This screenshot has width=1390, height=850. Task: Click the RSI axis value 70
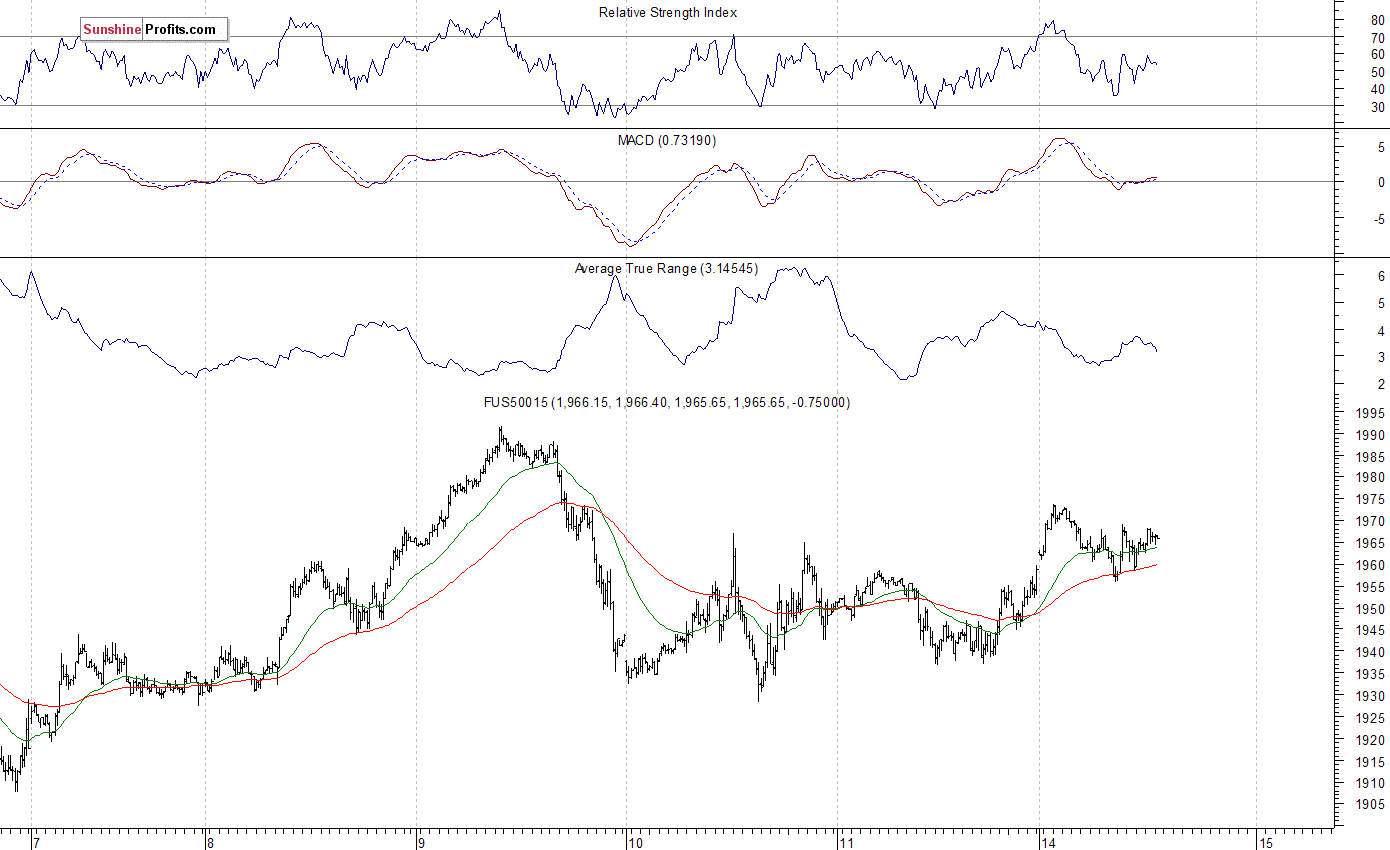point(1378,38)
